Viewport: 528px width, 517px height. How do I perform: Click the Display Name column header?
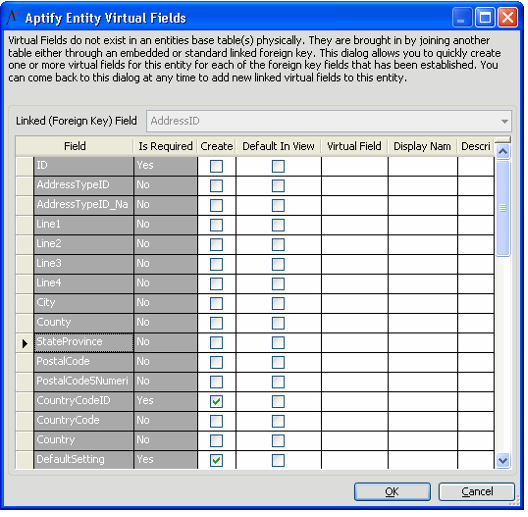(x=422, y=146)
